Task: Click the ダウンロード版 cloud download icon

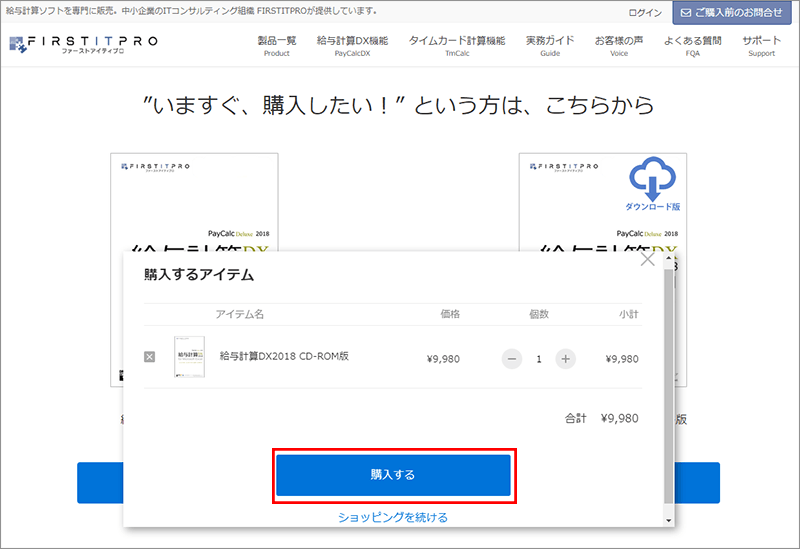Action: (653, 184)
